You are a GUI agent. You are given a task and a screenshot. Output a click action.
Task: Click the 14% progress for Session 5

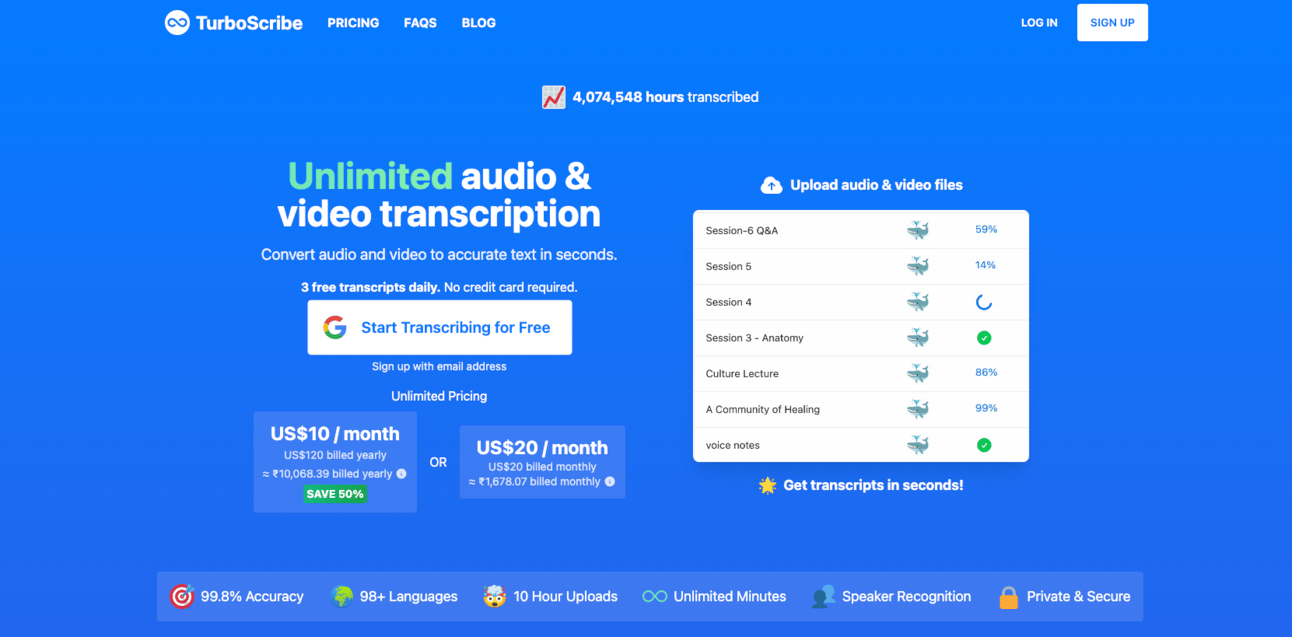985,265
